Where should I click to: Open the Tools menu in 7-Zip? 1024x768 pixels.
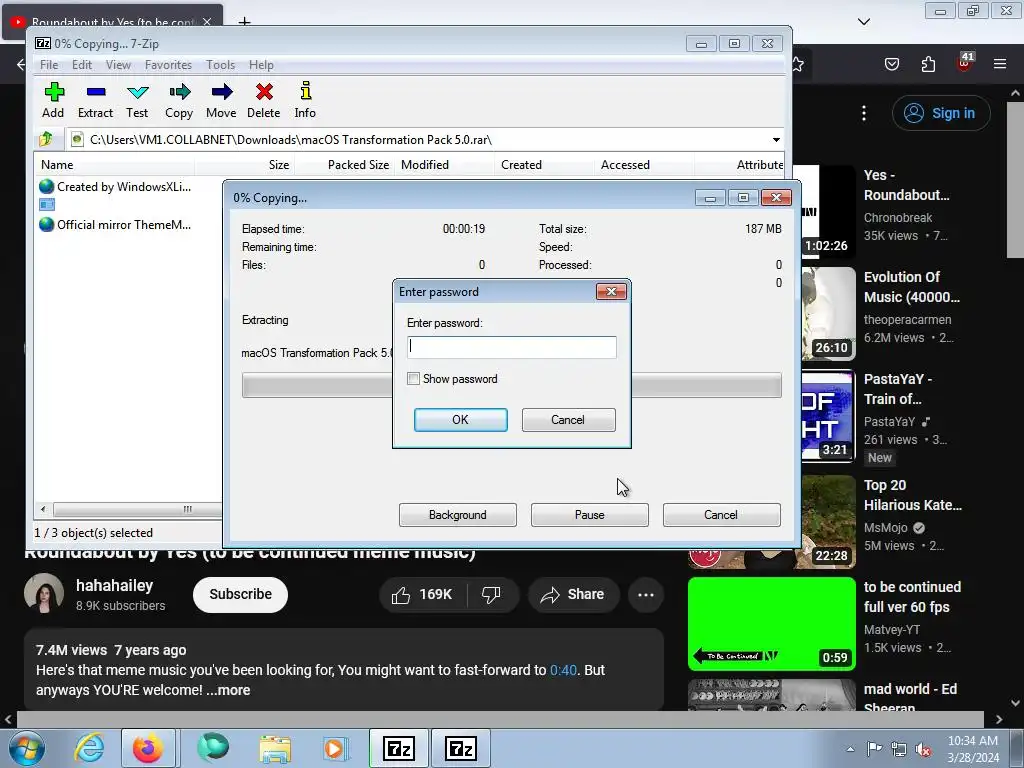click(220, 65)
